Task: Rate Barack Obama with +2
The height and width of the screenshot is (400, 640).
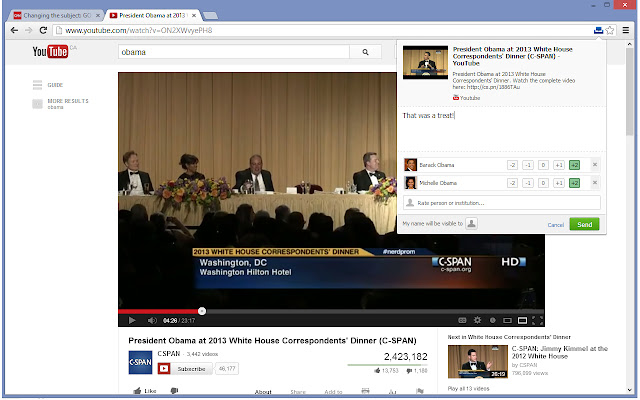Action: (575, 164)
